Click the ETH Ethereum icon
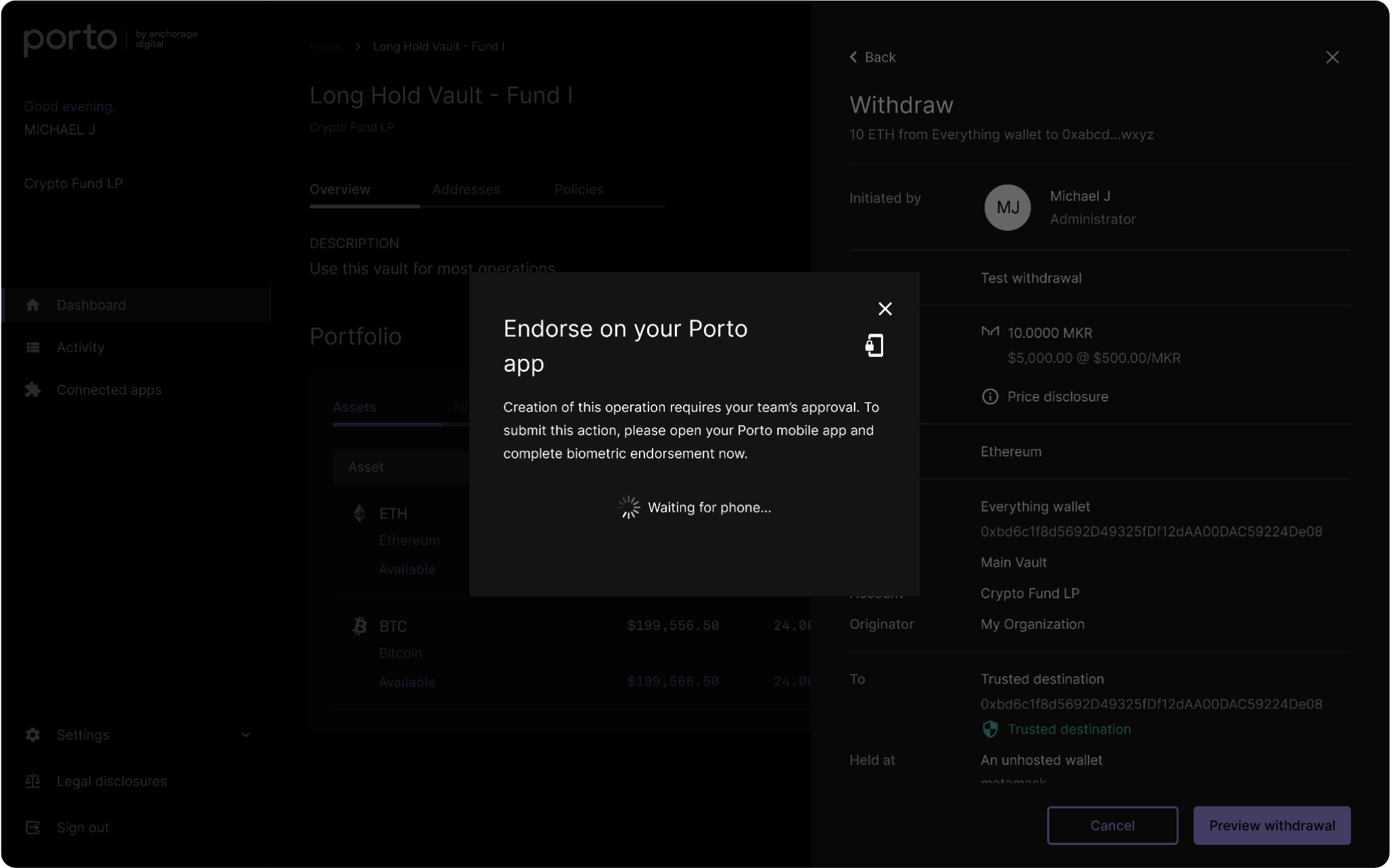This screenshot has height=868, width=1393. [x=360, y=513]
